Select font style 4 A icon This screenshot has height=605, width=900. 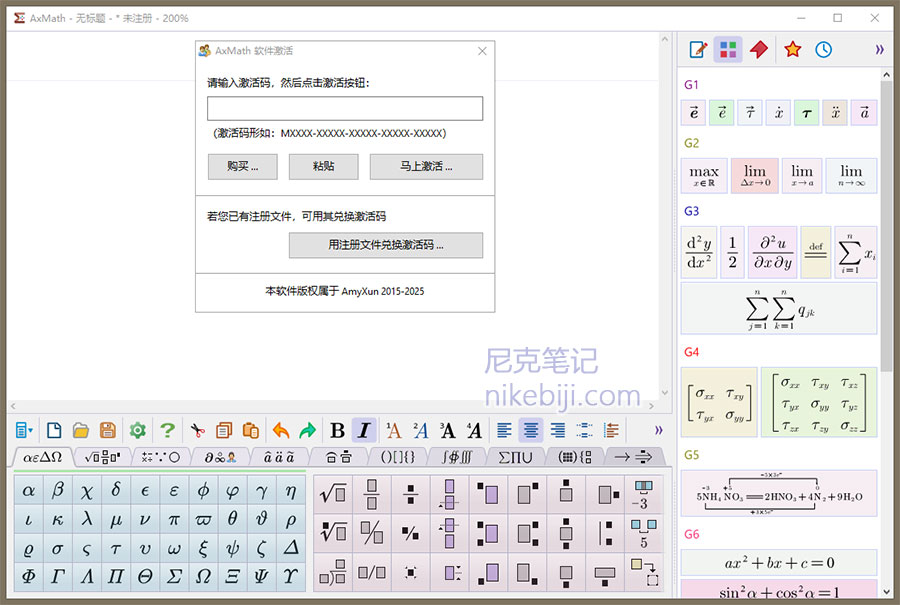coord(474,430)
